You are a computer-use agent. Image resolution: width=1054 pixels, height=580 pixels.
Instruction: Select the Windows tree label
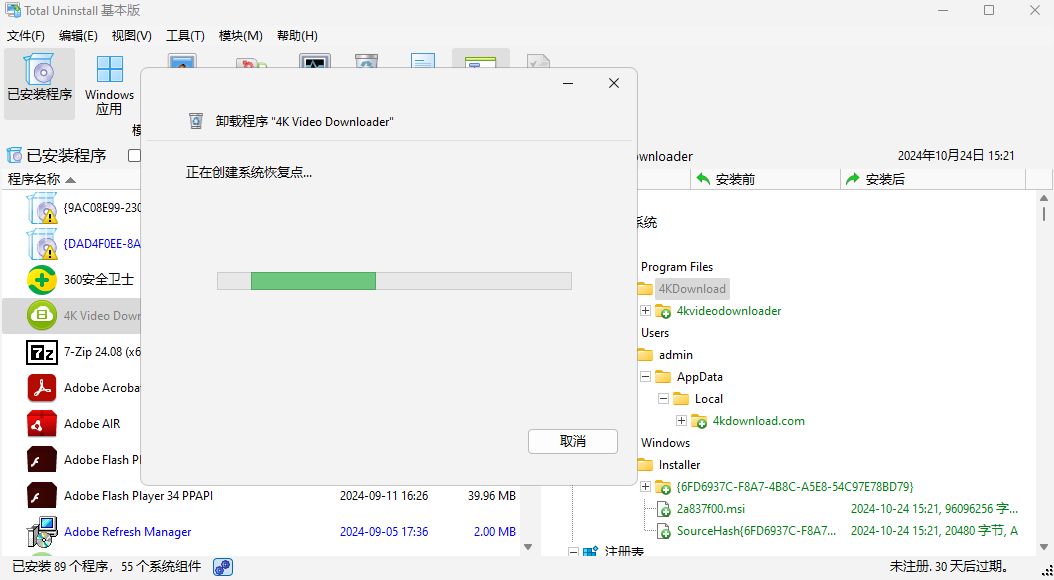(x=665, y=443)
